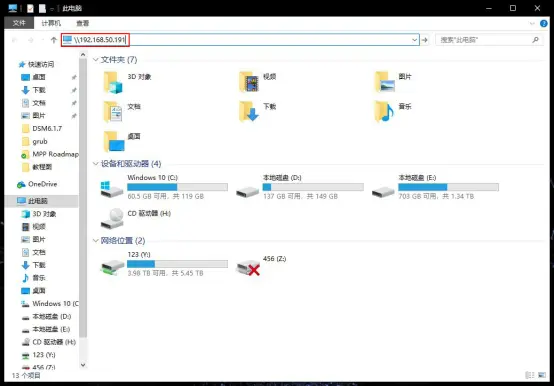
Task: Open quick access toolbar customize dropdown
Action: click(52, 8)
